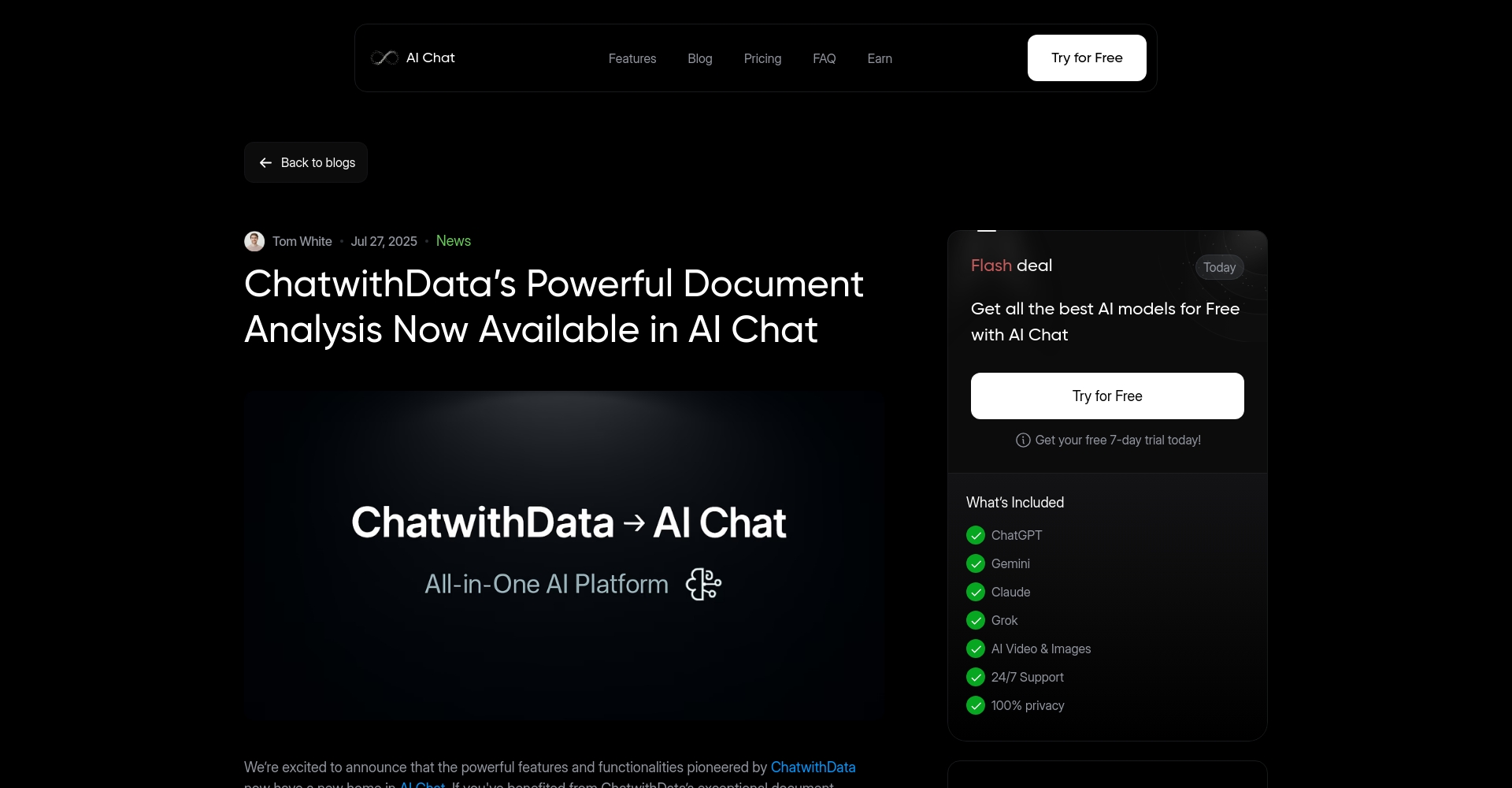Open the ChatwithData link in the article

(x=813, y=767)
